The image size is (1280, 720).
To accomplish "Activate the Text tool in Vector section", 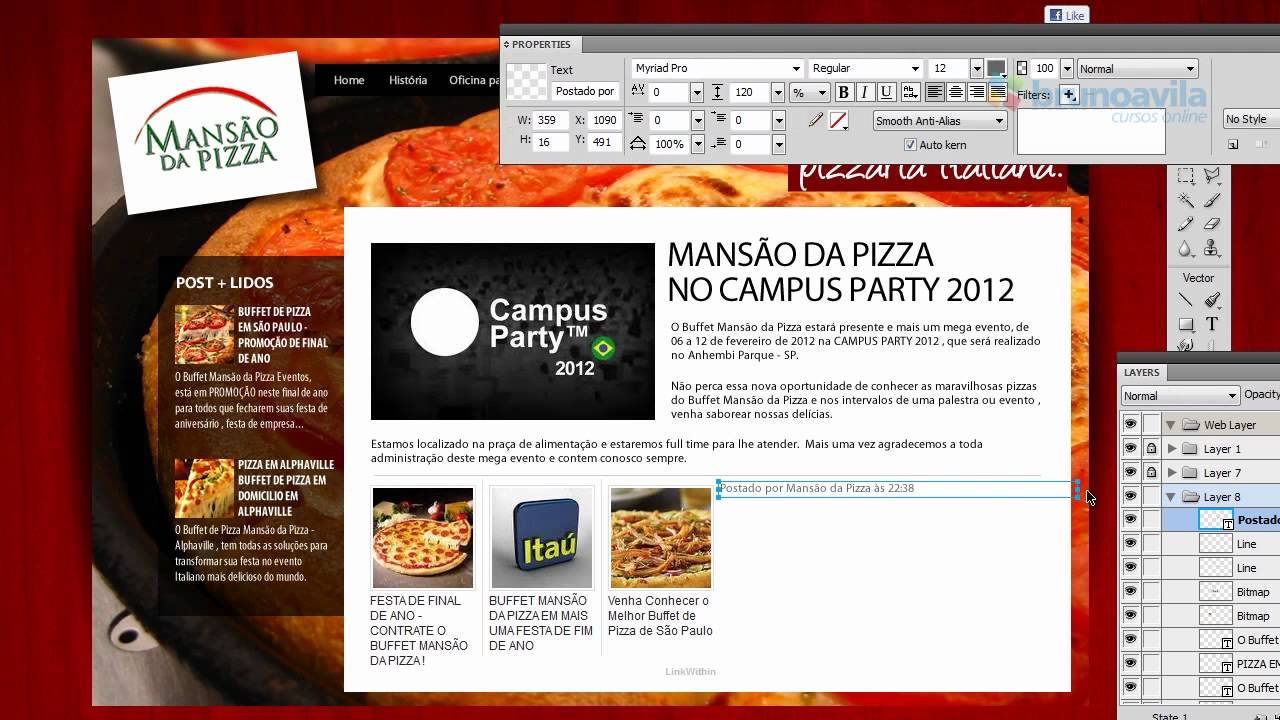I will pyautogui.click(x=1212, y=324).
